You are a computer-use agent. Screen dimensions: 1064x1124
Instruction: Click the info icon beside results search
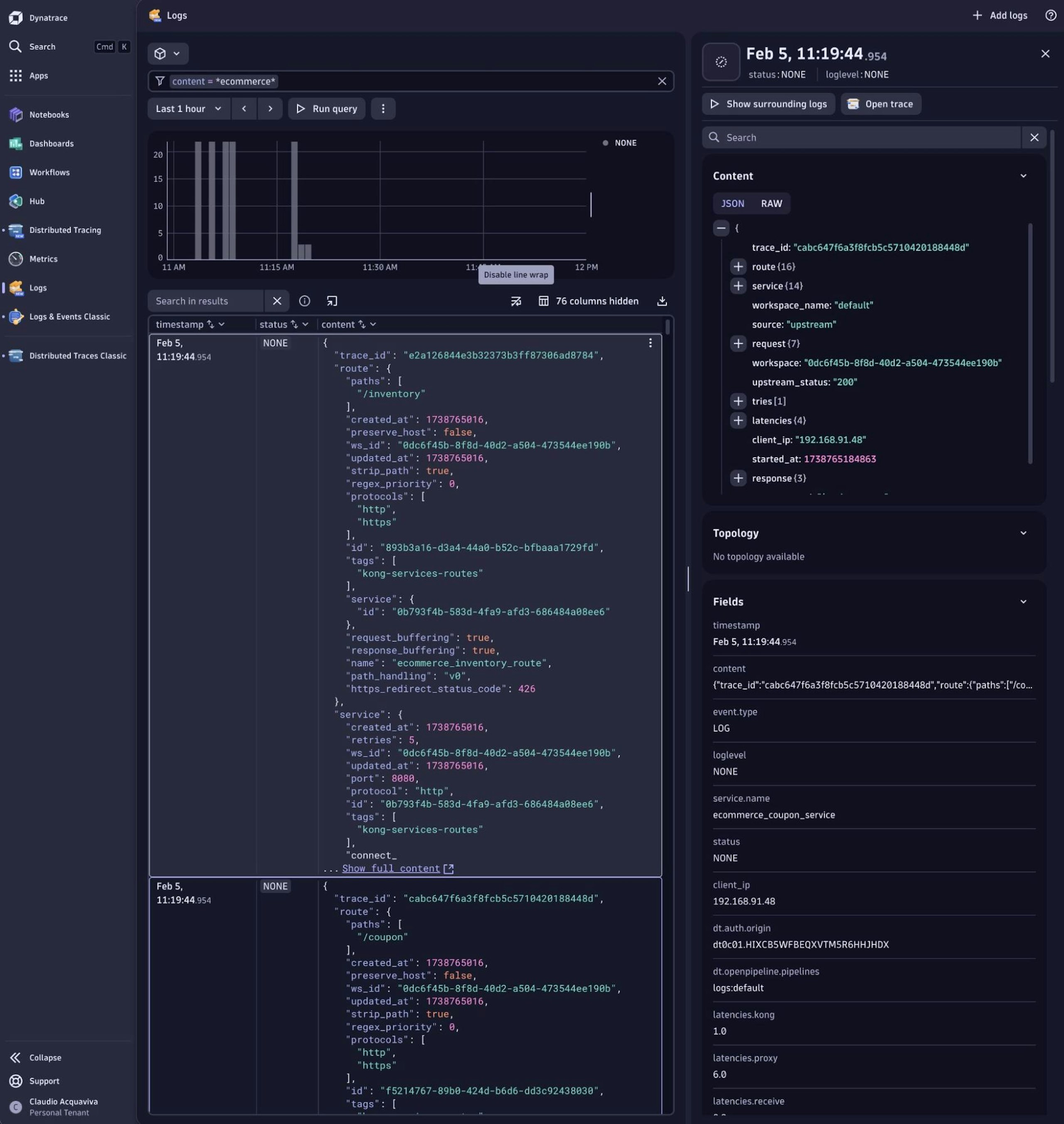[305, 301]
